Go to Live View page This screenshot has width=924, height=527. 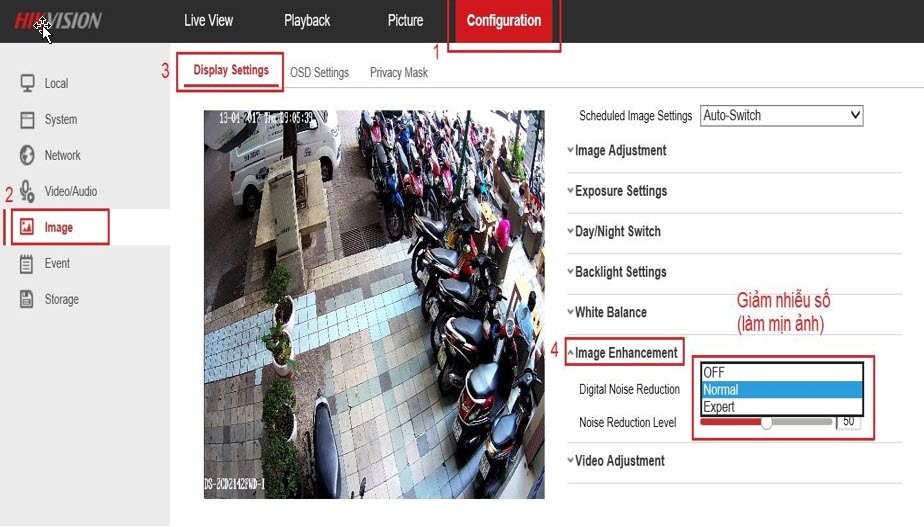click(208, 21)
